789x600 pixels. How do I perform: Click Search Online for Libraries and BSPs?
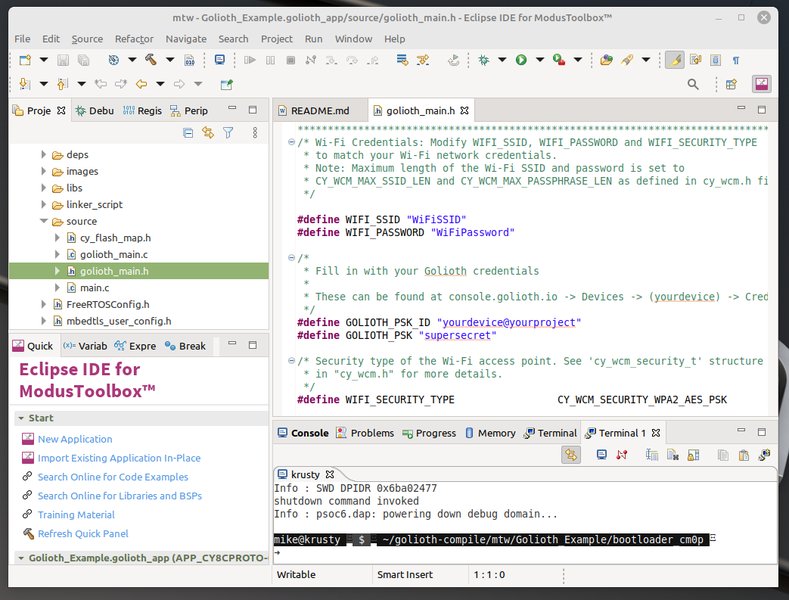[120, 496]
